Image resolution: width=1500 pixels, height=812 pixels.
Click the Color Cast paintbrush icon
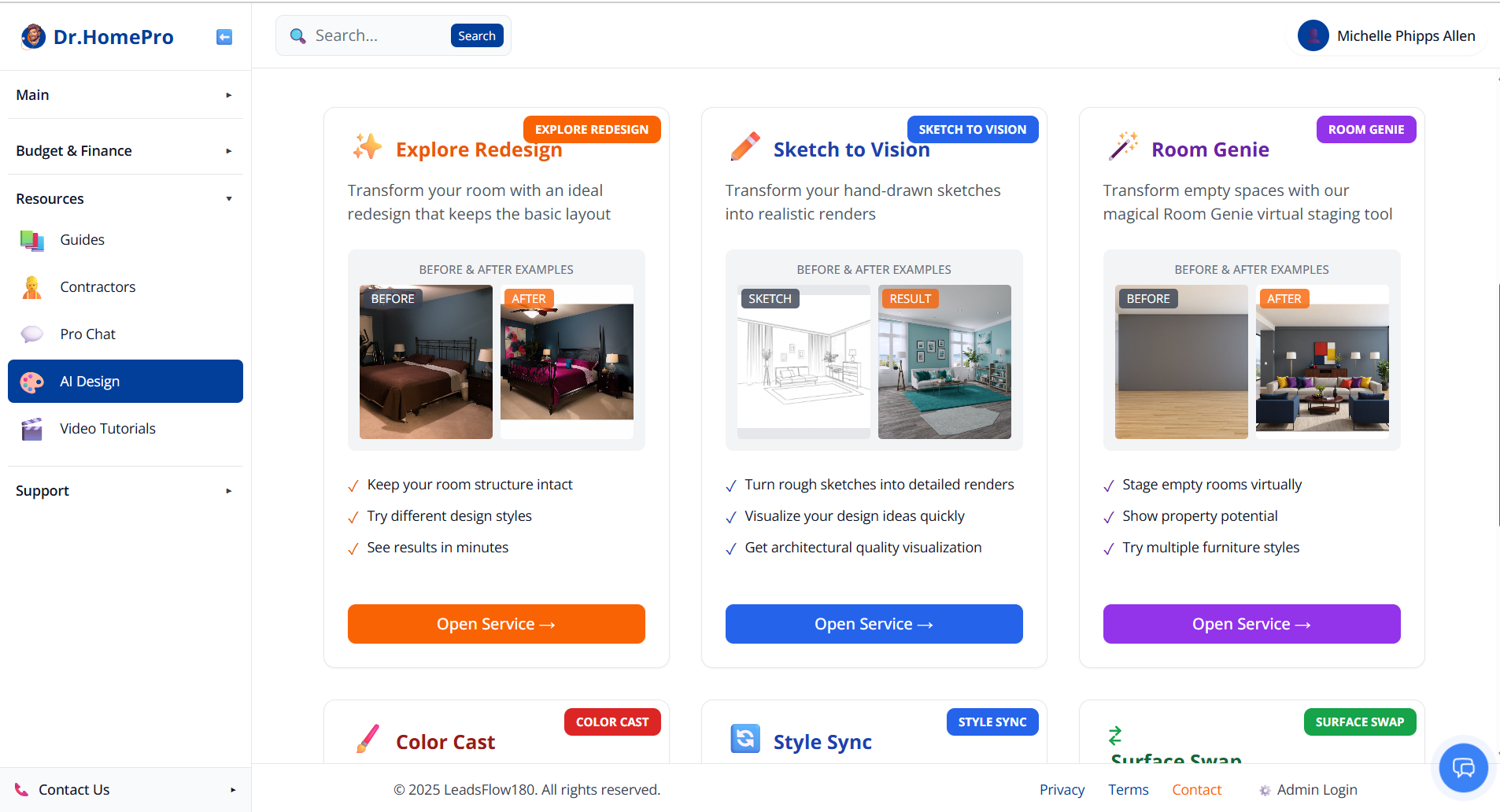tap(368, 739)
